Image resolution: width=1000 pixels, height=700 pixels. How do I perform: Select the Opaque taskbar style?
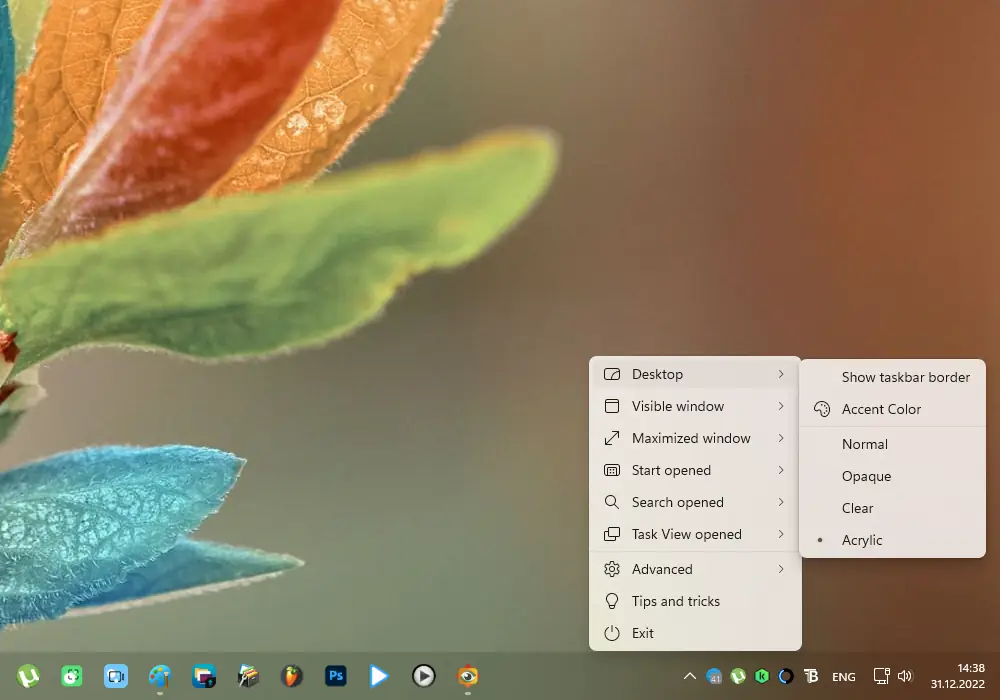(892, 476)
